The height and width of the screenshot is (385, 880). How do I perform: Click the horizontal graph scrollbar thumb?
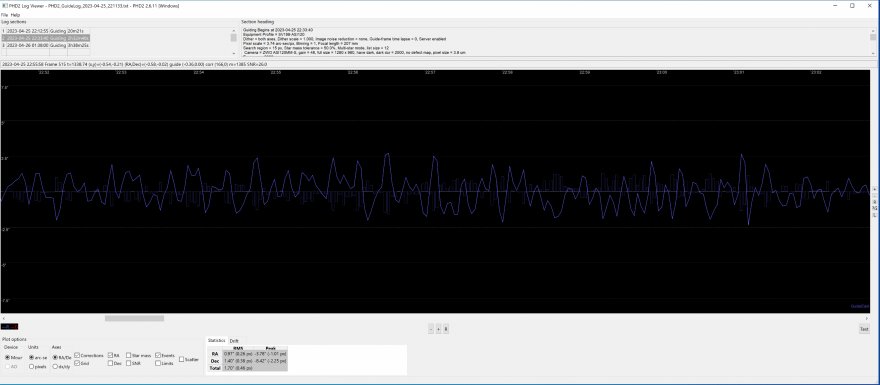click(134, 318)
